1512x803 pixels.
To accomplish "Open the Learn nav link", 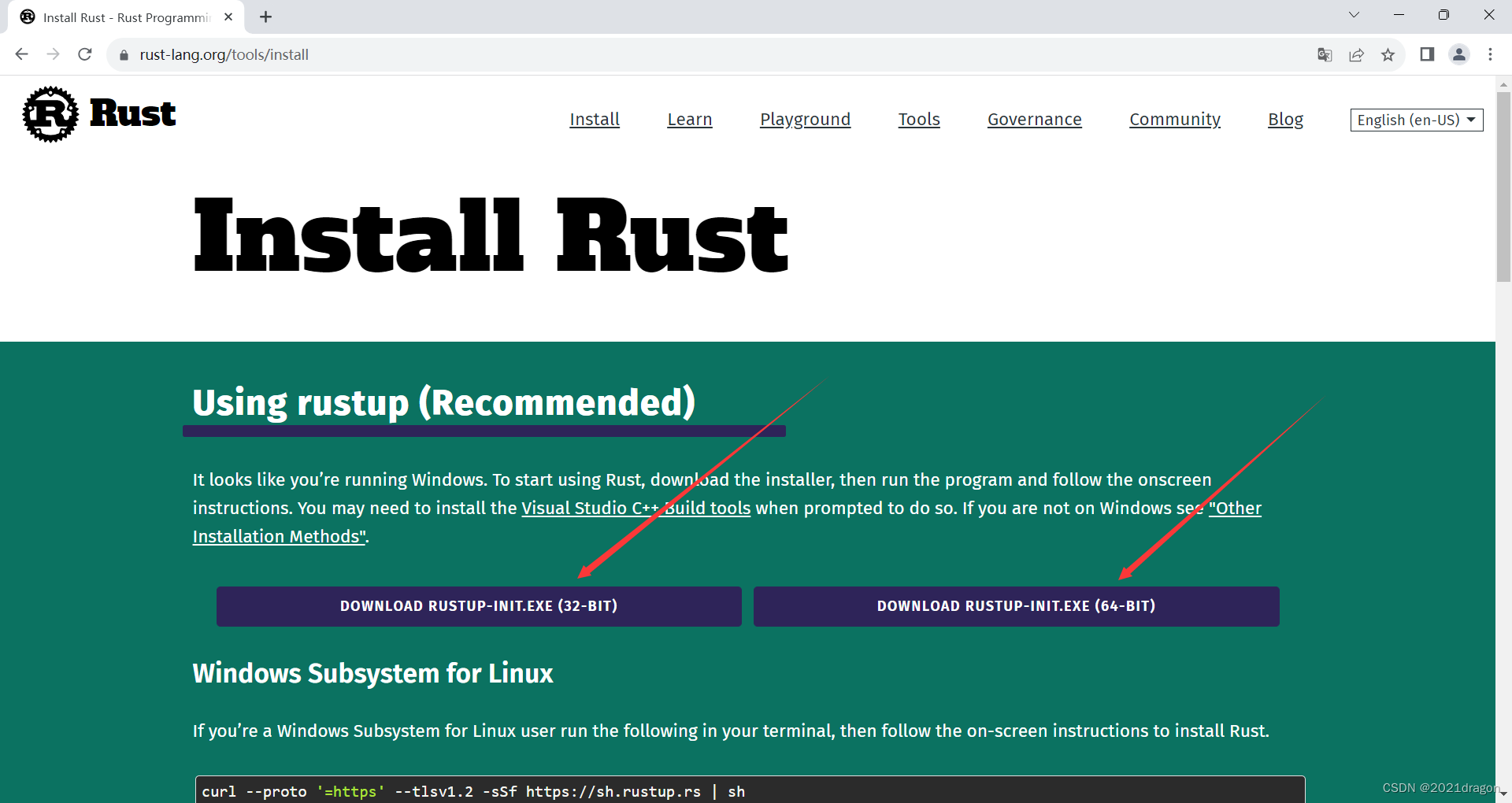I will 690,120.
